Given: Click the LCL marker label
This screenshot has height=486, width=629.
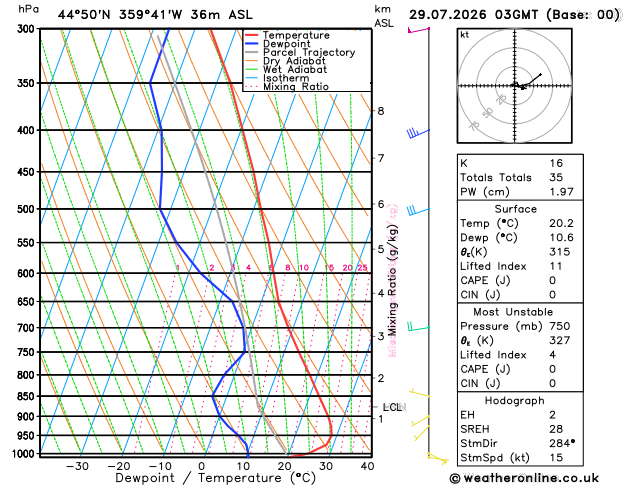Looking at the screenshot, I should click(392, 407).
